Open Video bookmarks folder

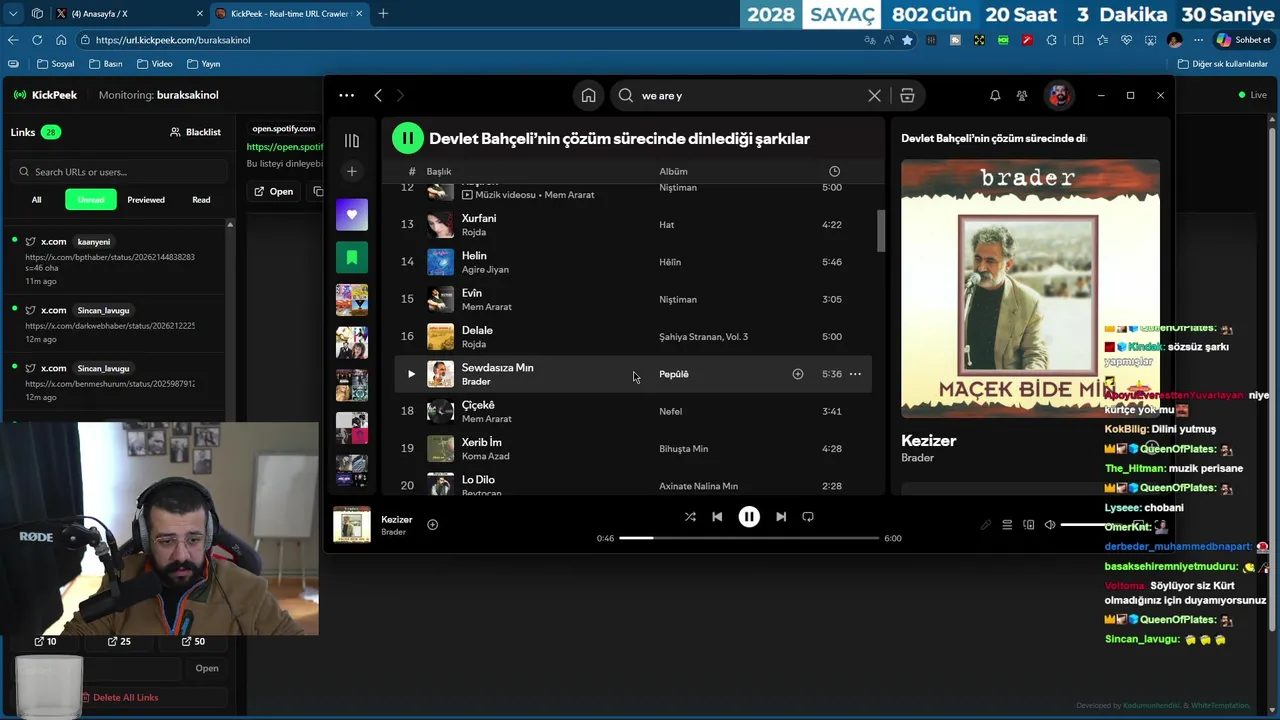pyautogui.click(x=154, y=64)
